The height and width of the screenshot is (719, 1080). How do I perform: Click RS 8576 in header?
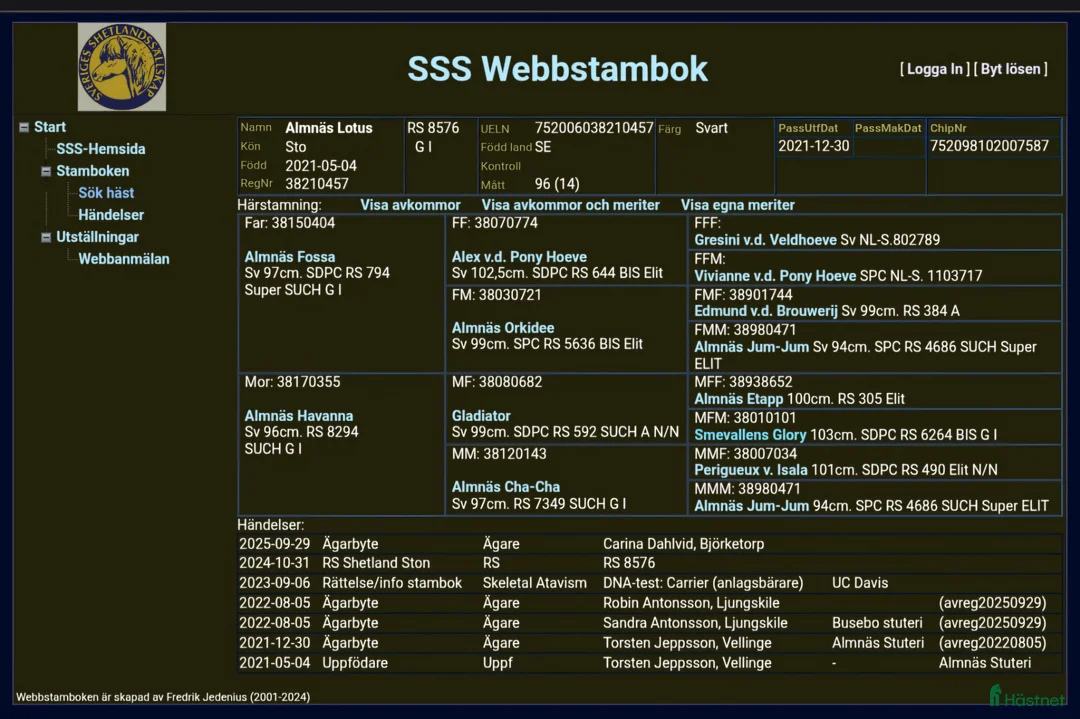[x=433, y=127]
